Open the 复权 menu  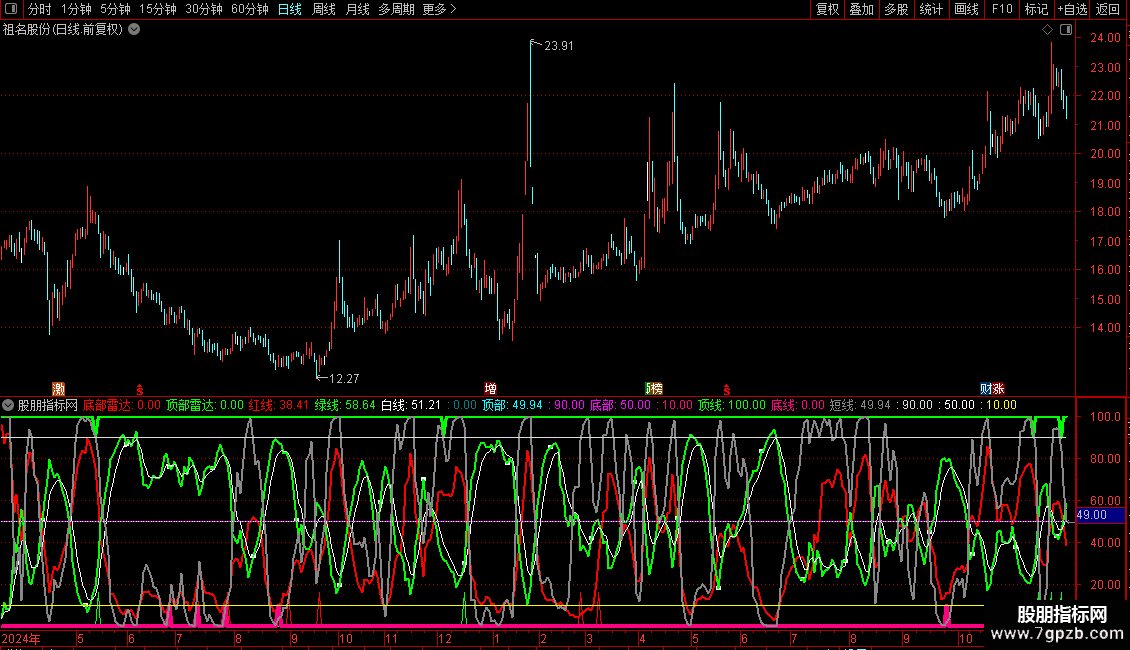(827, 9)
